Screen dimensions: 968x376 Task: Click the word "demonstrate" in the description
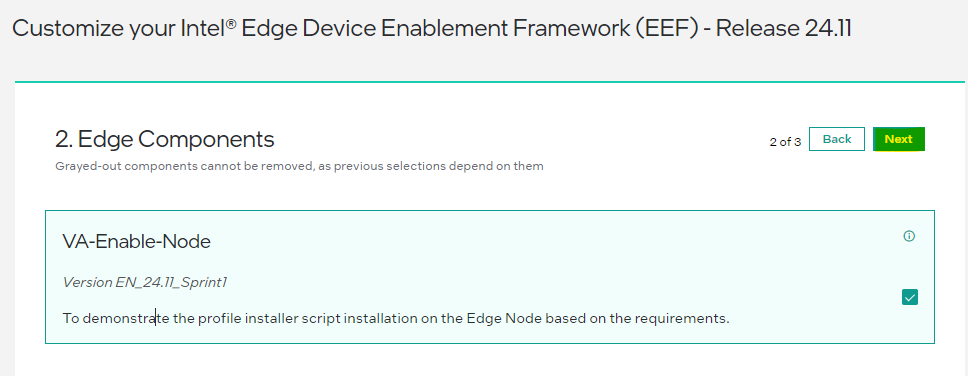[125, 319]
